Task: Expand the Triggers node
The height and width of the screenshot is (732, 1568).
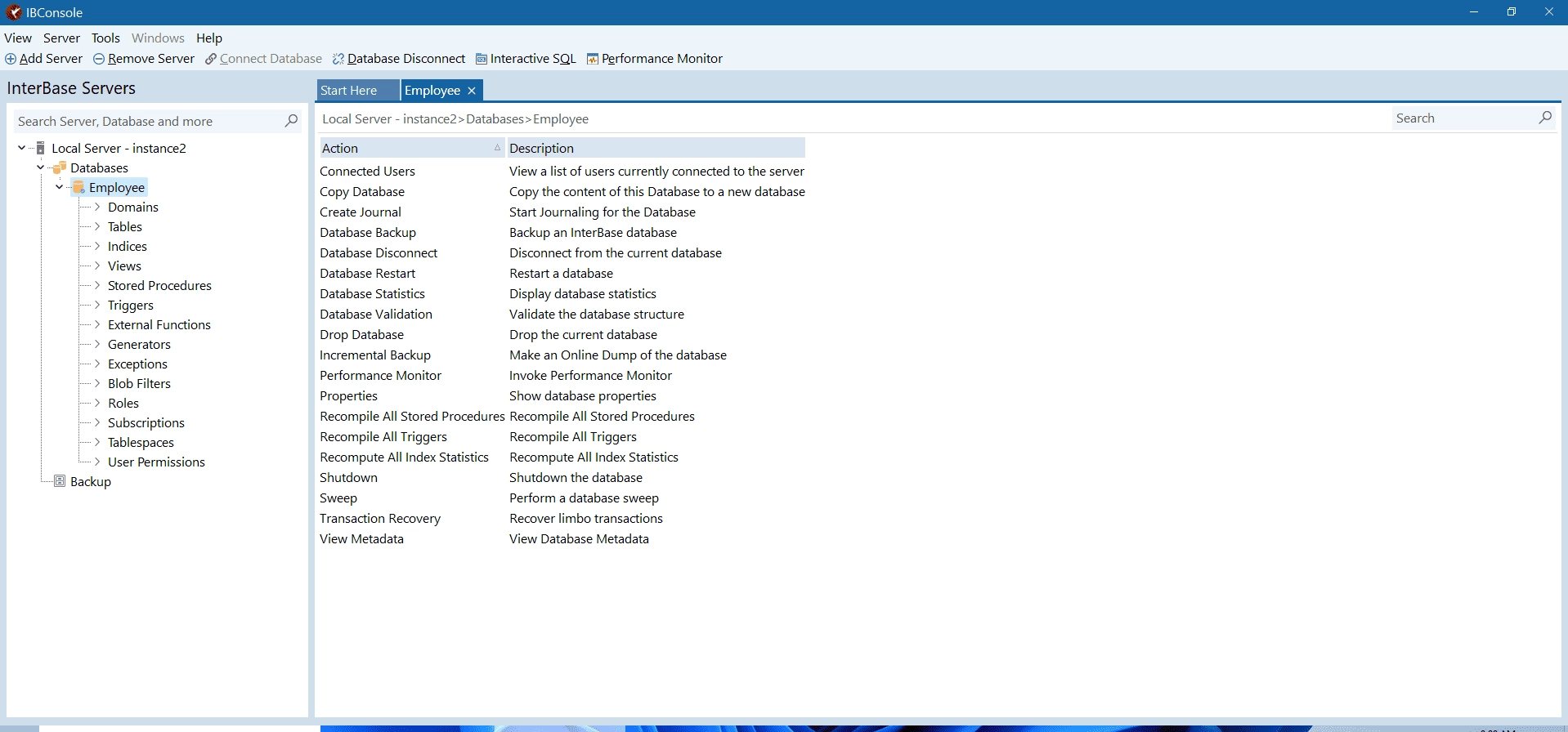Action: (x=97, y=305)
